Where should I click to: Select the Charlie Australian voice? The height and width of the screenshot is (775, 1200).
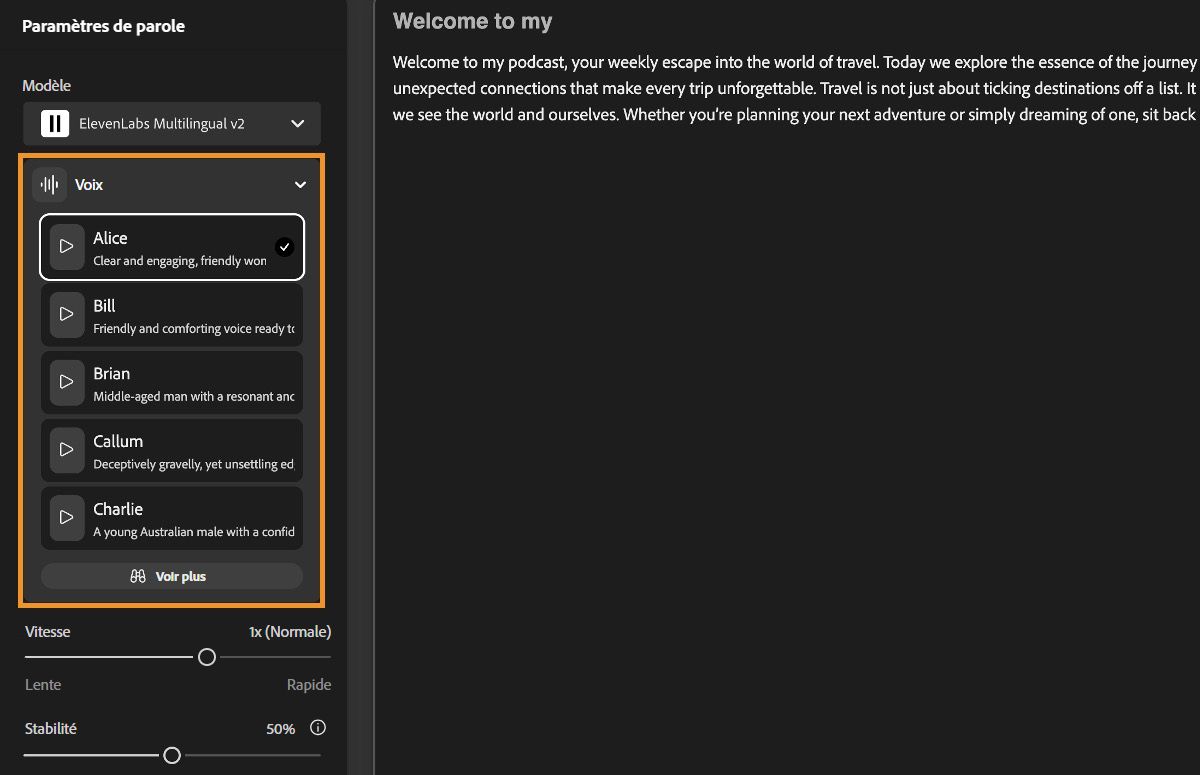190,518
